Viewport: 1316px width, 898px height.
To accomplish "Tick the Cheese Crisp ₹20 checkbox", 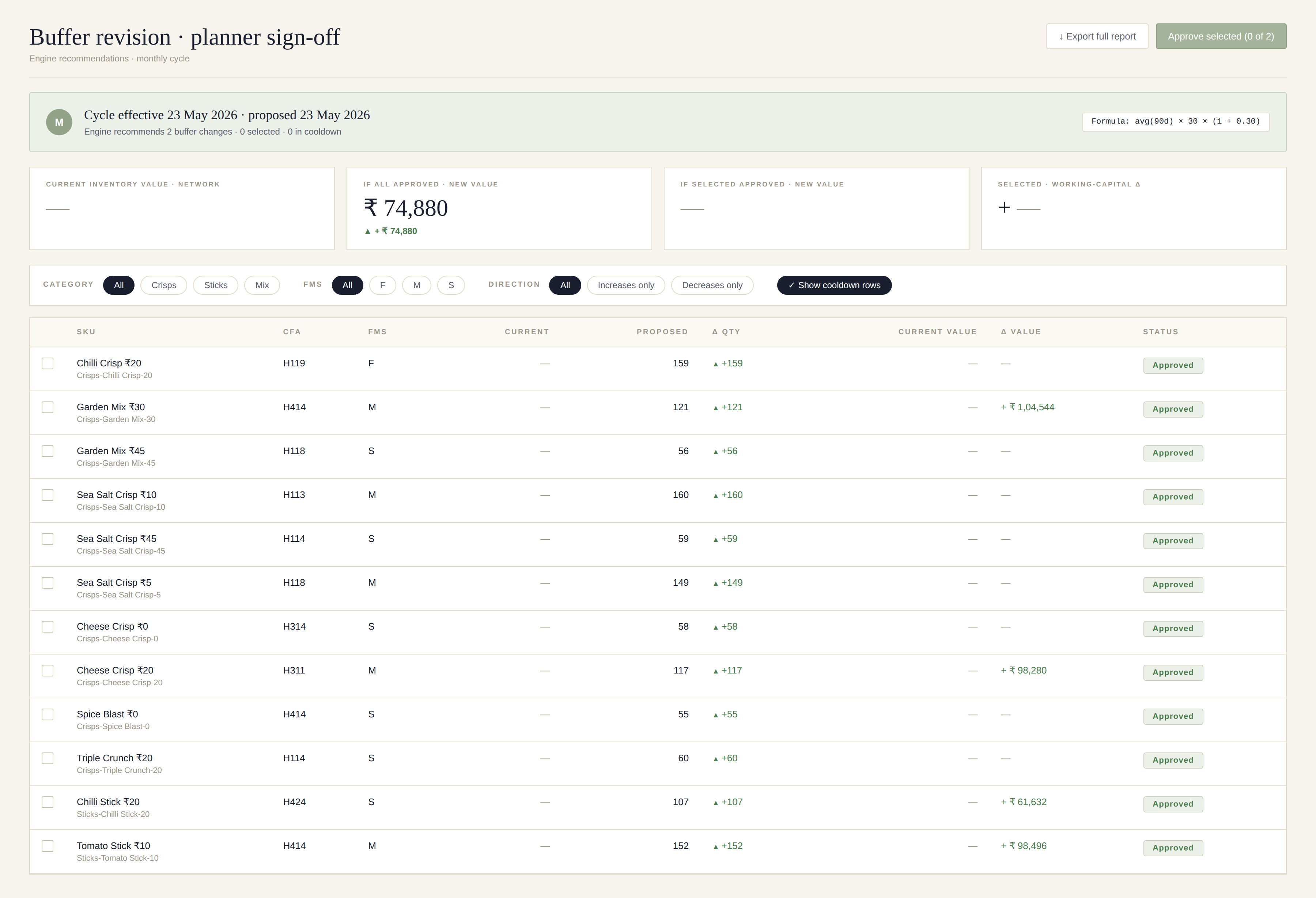I will pyautogui.click(x=48, y=671).
